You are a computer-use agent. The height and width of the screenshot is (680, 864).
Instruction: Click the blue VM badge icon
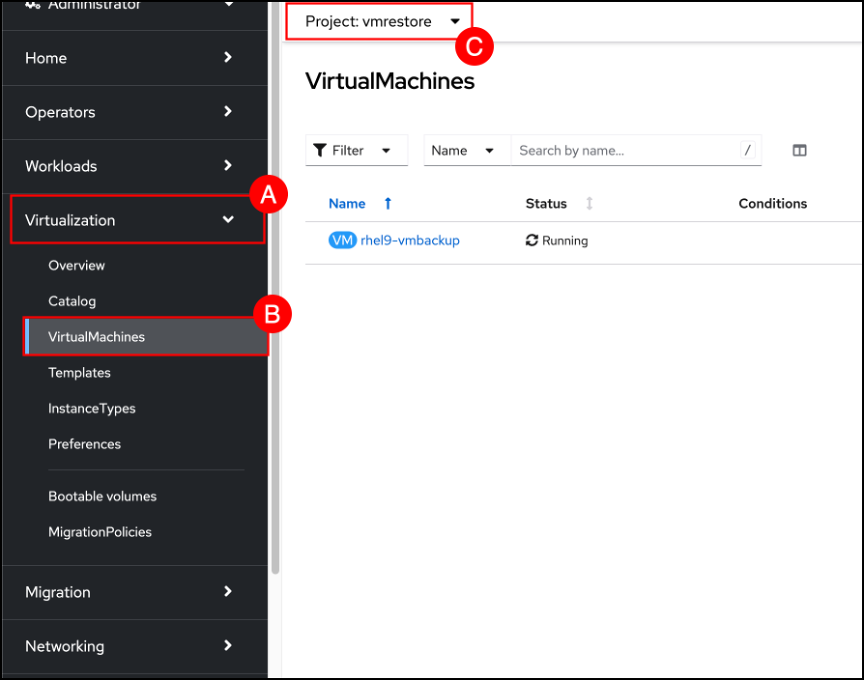(x=342, y=240)
